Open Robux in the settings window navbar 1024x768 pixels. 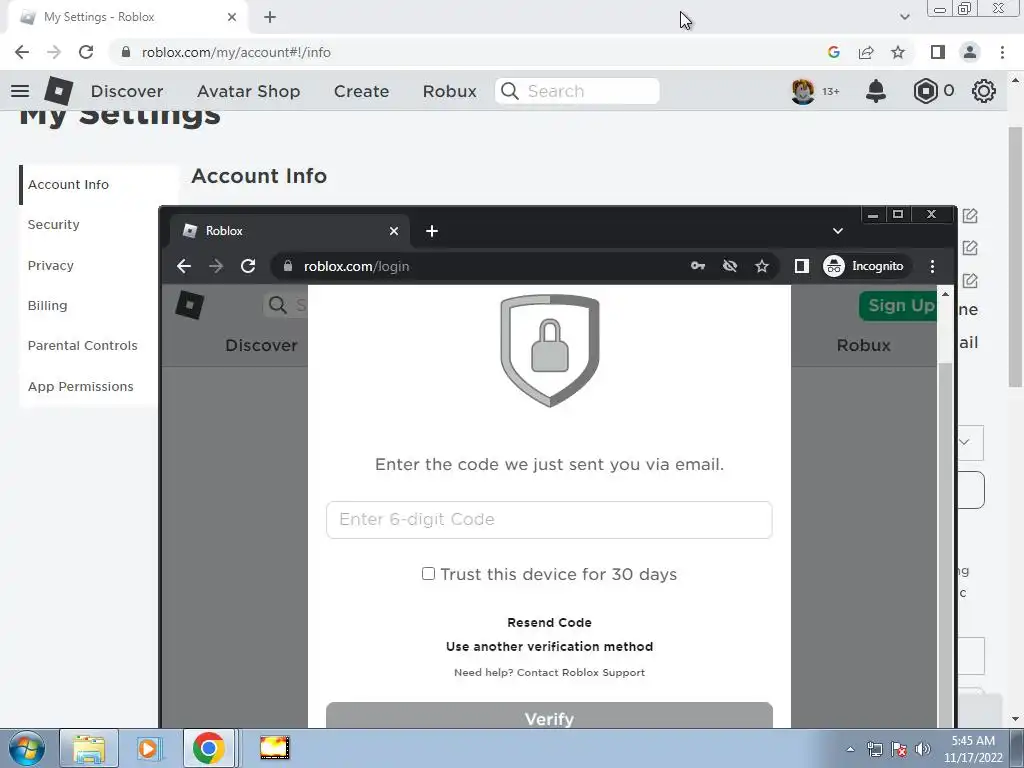coord(449,91)
